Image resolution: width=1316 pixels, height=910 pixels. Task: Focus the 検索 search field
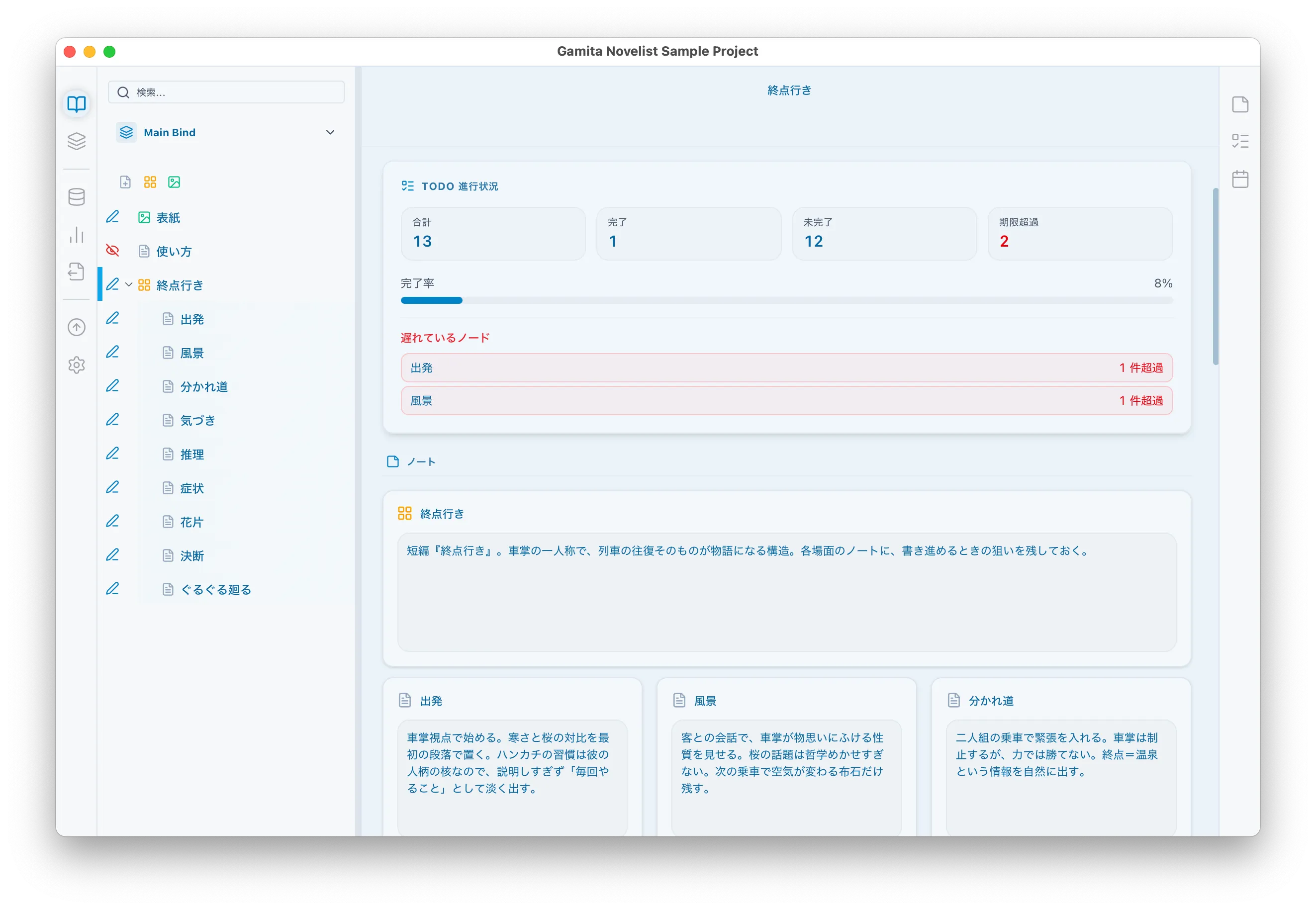pos(226,92)
